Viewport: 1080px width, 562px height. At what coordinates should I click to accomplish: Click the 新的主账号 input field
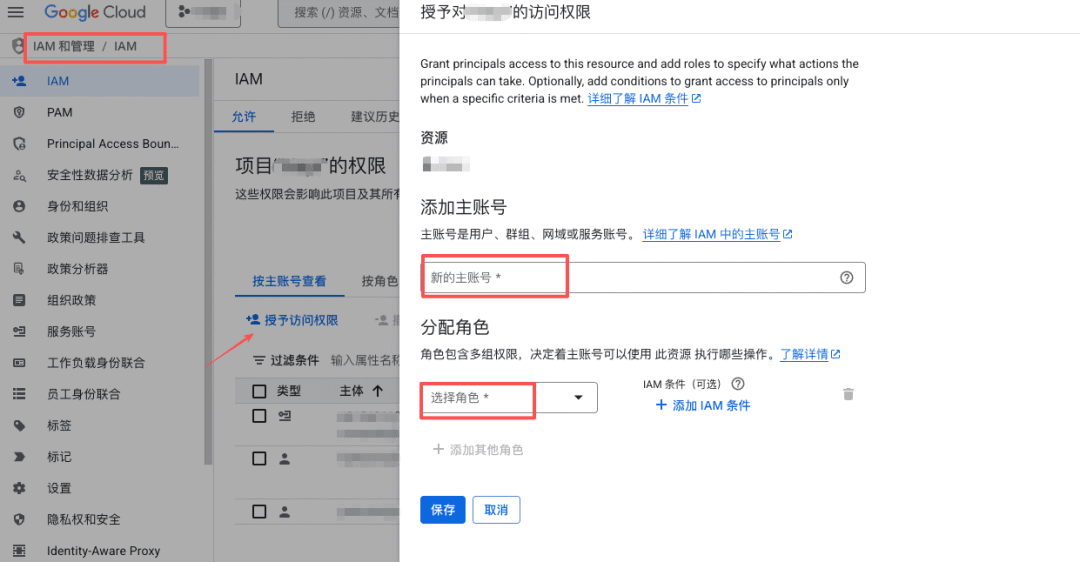[630, 278]
